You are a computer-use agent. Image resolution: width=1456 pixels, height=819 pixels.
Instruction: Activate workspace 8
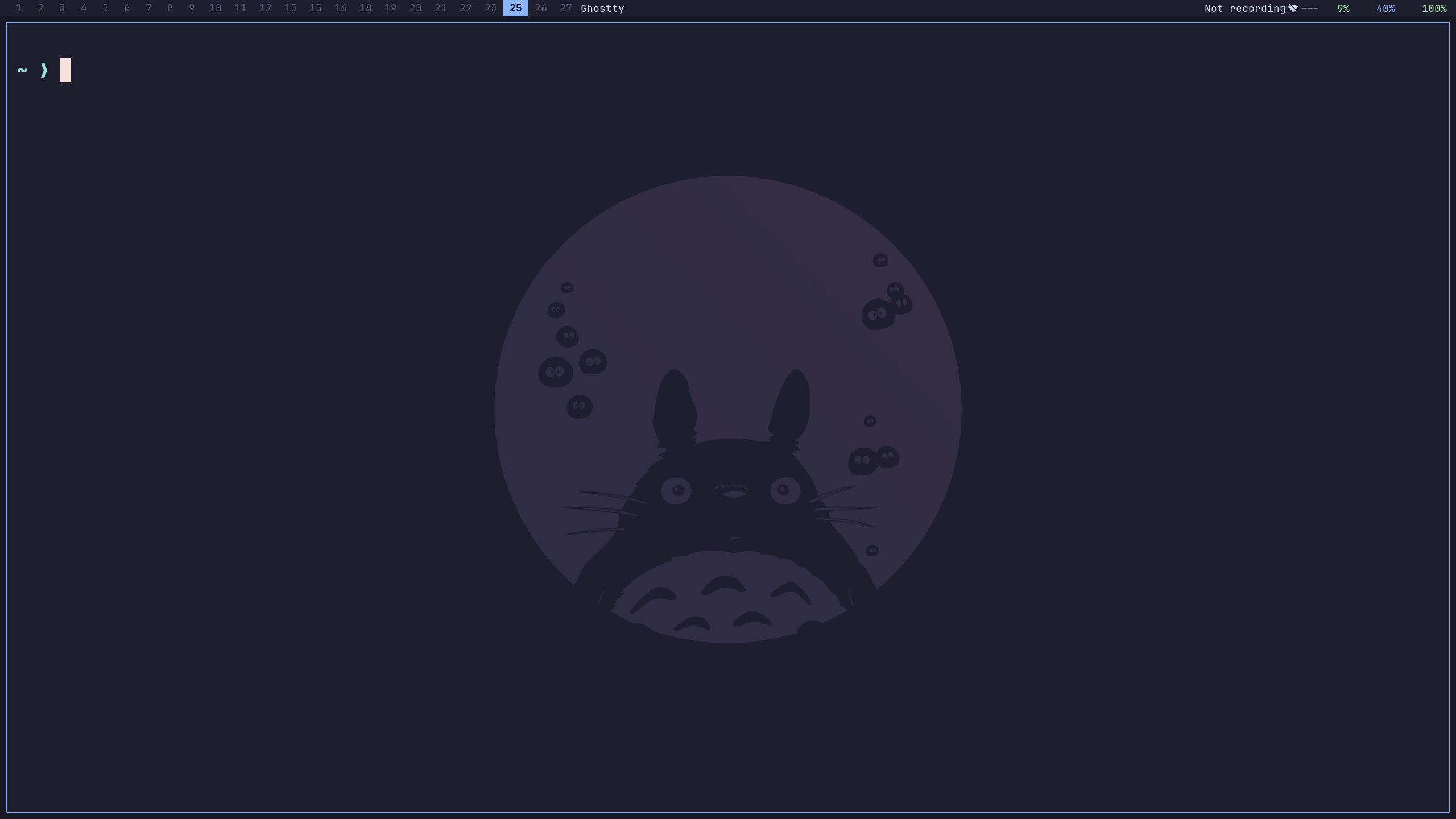pyautogui.click(x=170, y=8)
